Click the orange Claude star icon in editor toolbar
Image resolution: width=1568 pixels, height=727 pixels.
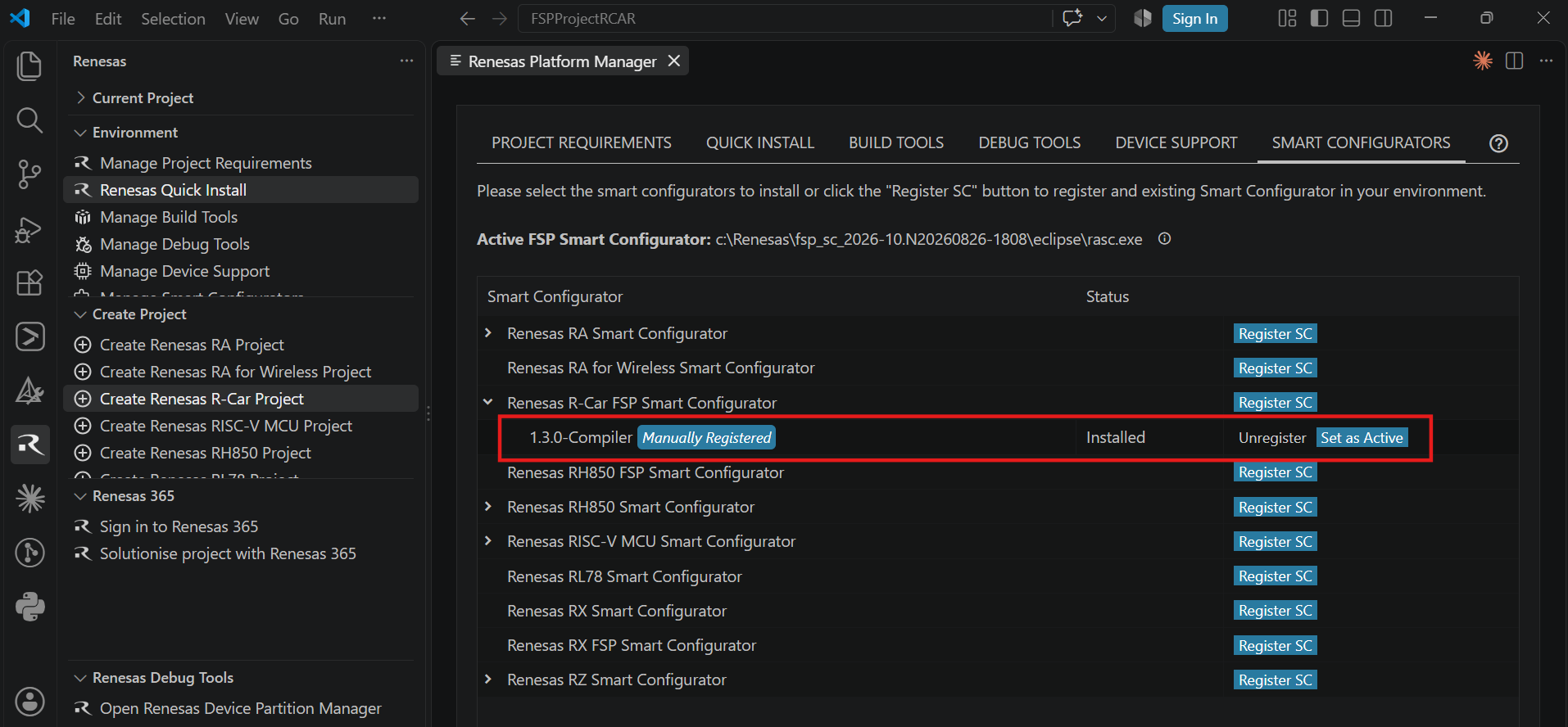[x=1483, y=61]
